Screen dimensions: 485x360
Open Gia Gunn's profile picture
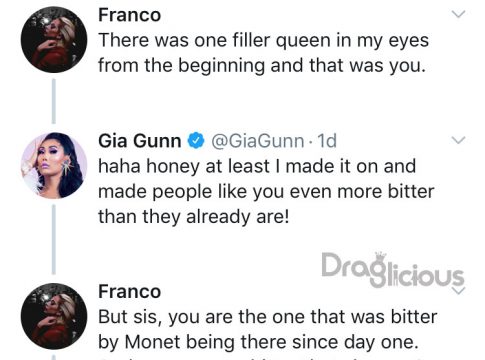click(54, 166)
